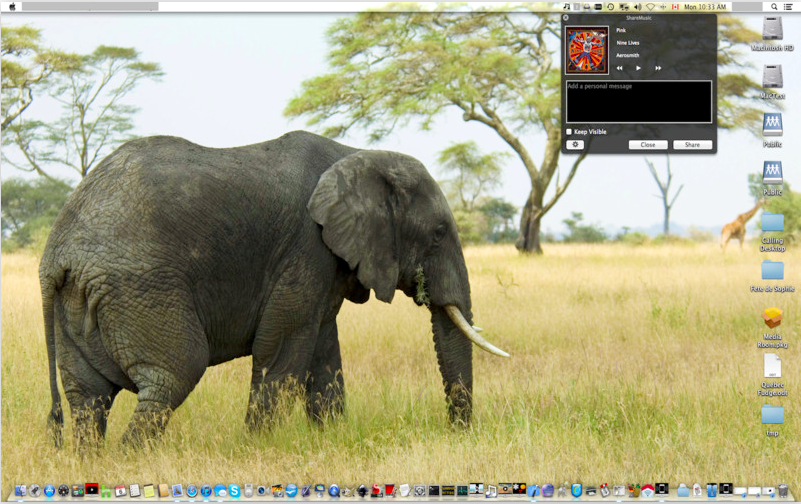Open Xcode in the Dock
The image size is (801, 504).
click(x=533, y=491)
